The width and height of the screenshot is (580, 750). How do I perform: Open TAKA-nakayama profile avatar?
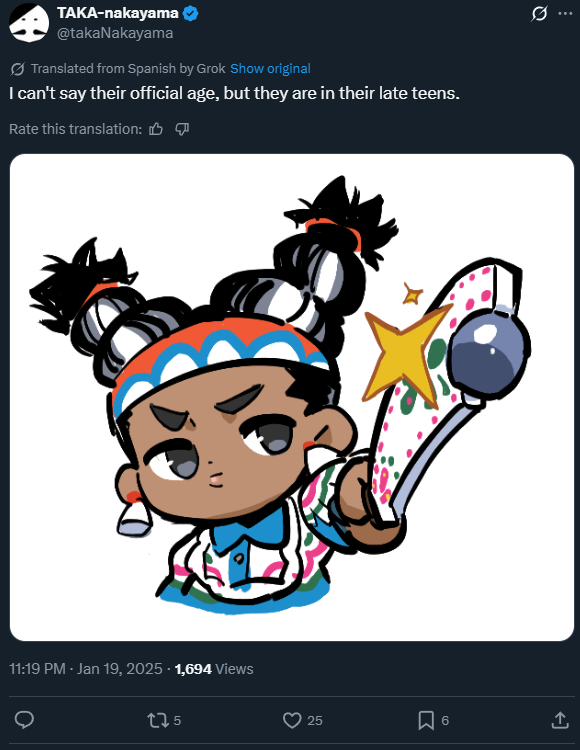[x=29, y=22]
